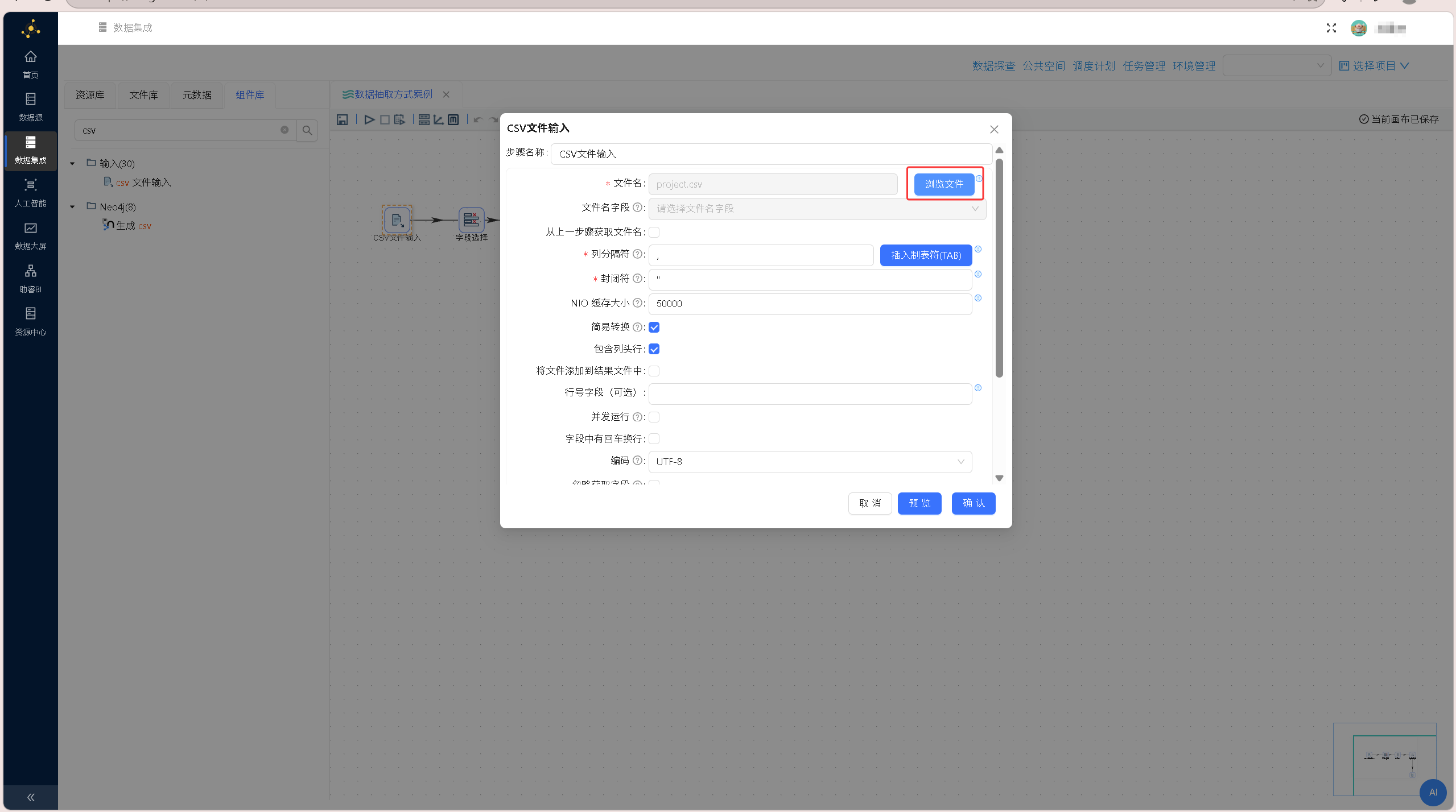
Task: Open the 选择项目 dropdown
Action: pyautogui.click(x=1374, y=66)
